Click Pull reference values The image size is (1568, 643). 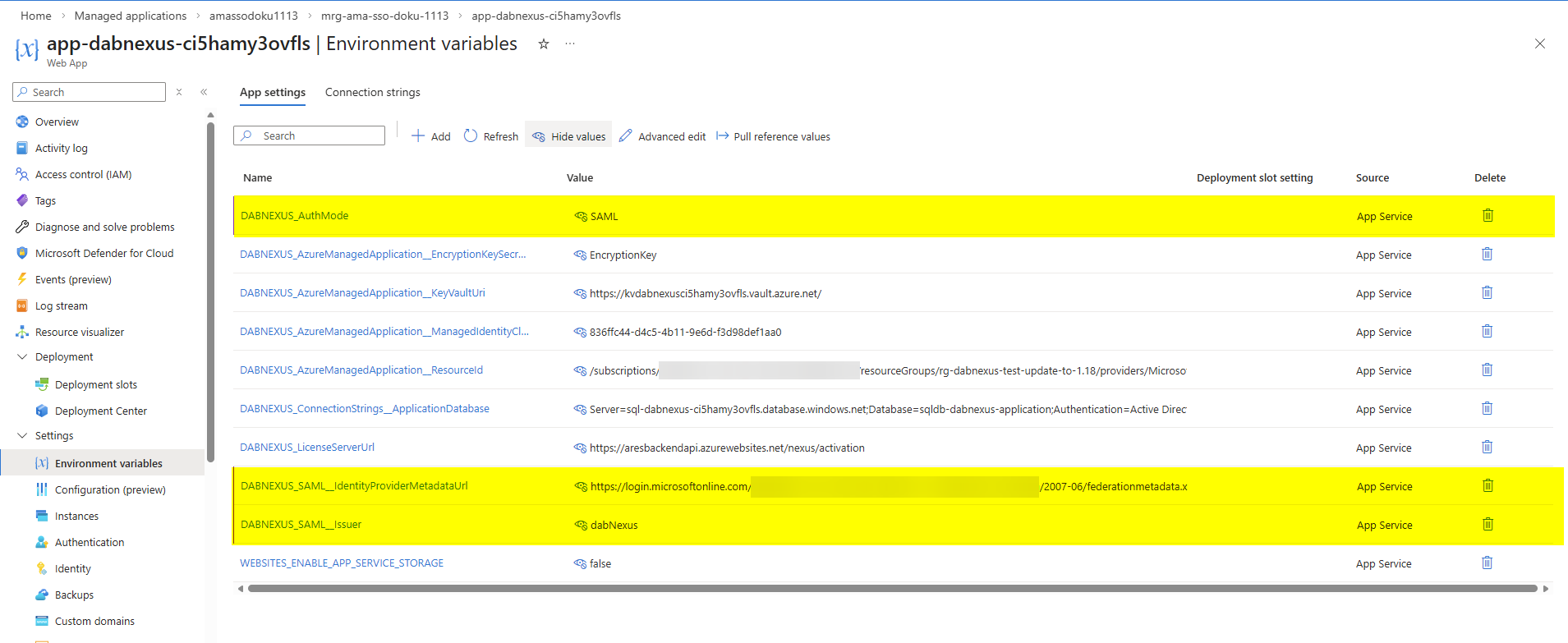pyautogui.click(x=773, y=136)
